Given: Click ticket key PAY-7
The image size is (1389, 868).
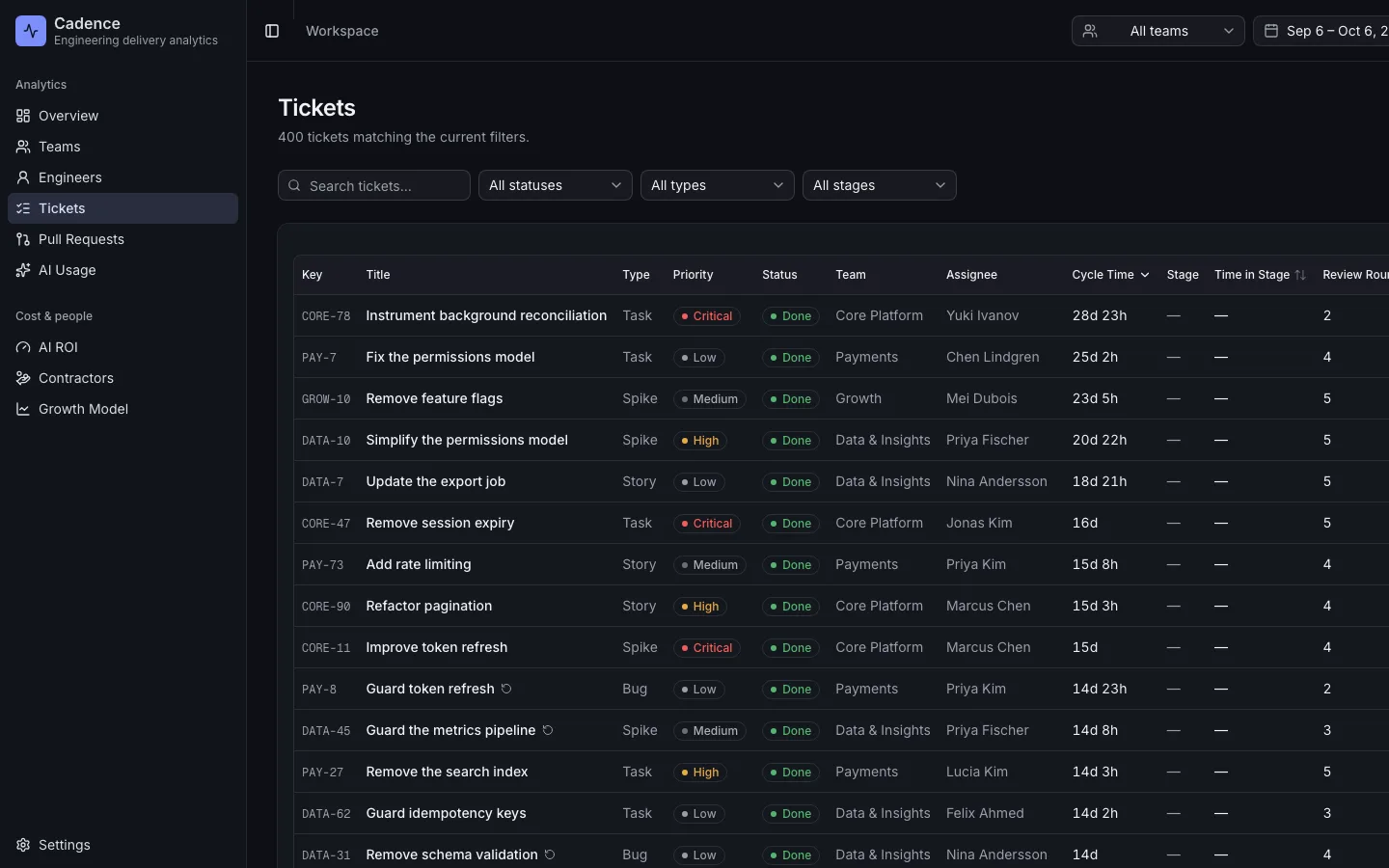Looking at the screenshot, I should point(319,358).
